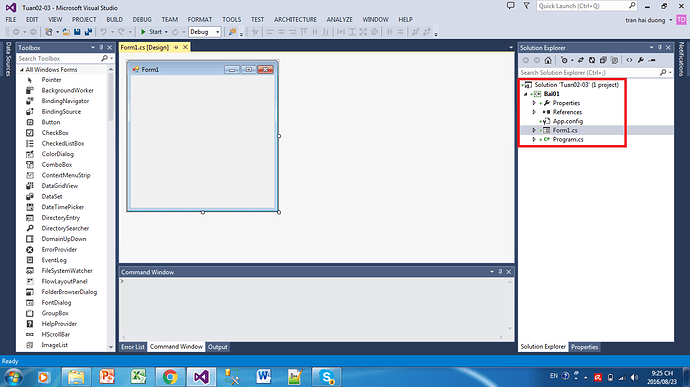This screenshot has width=690, height=387.
Task: Switch to the Error List tab
Action: click(132, 347)
